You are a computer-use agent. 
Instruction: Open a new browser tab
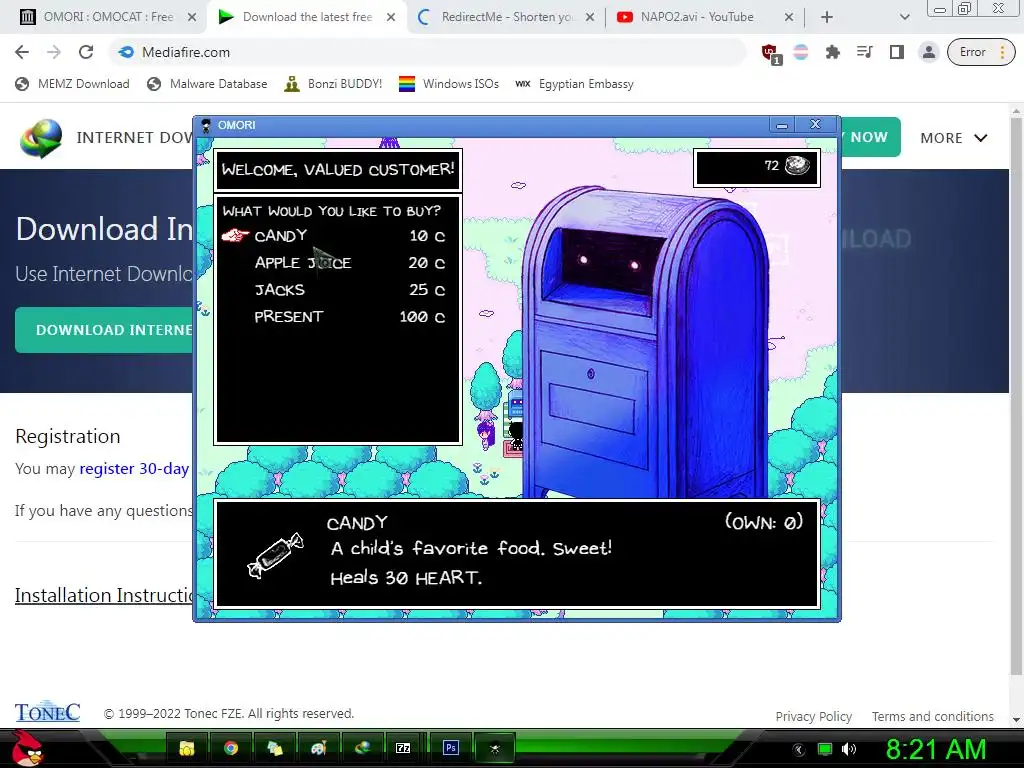827,17
